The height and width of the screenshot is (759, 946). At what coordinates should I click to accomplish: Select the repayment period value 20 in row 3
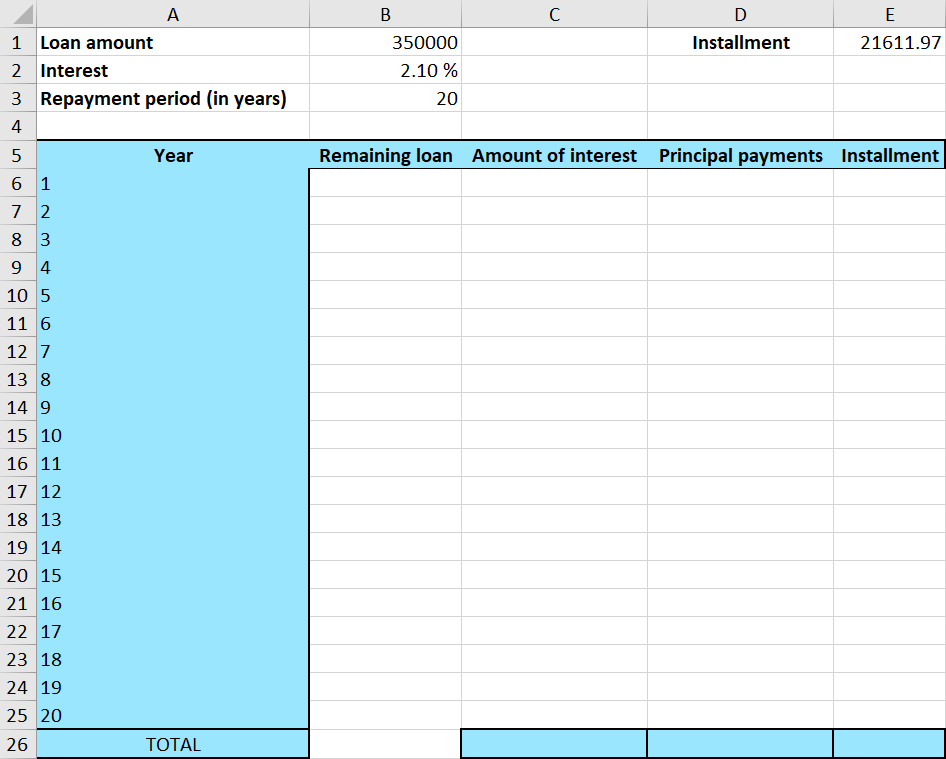[x=385, y=98]
